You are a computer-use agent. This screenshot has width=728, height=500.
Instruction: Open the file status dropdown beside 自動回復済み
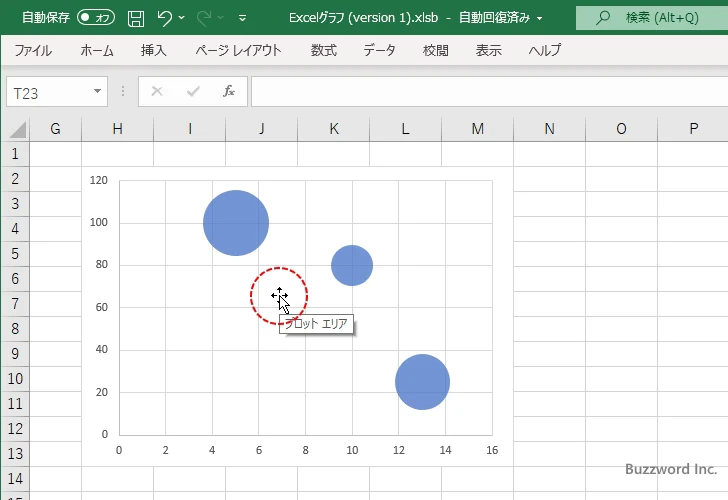coord(540,19)
